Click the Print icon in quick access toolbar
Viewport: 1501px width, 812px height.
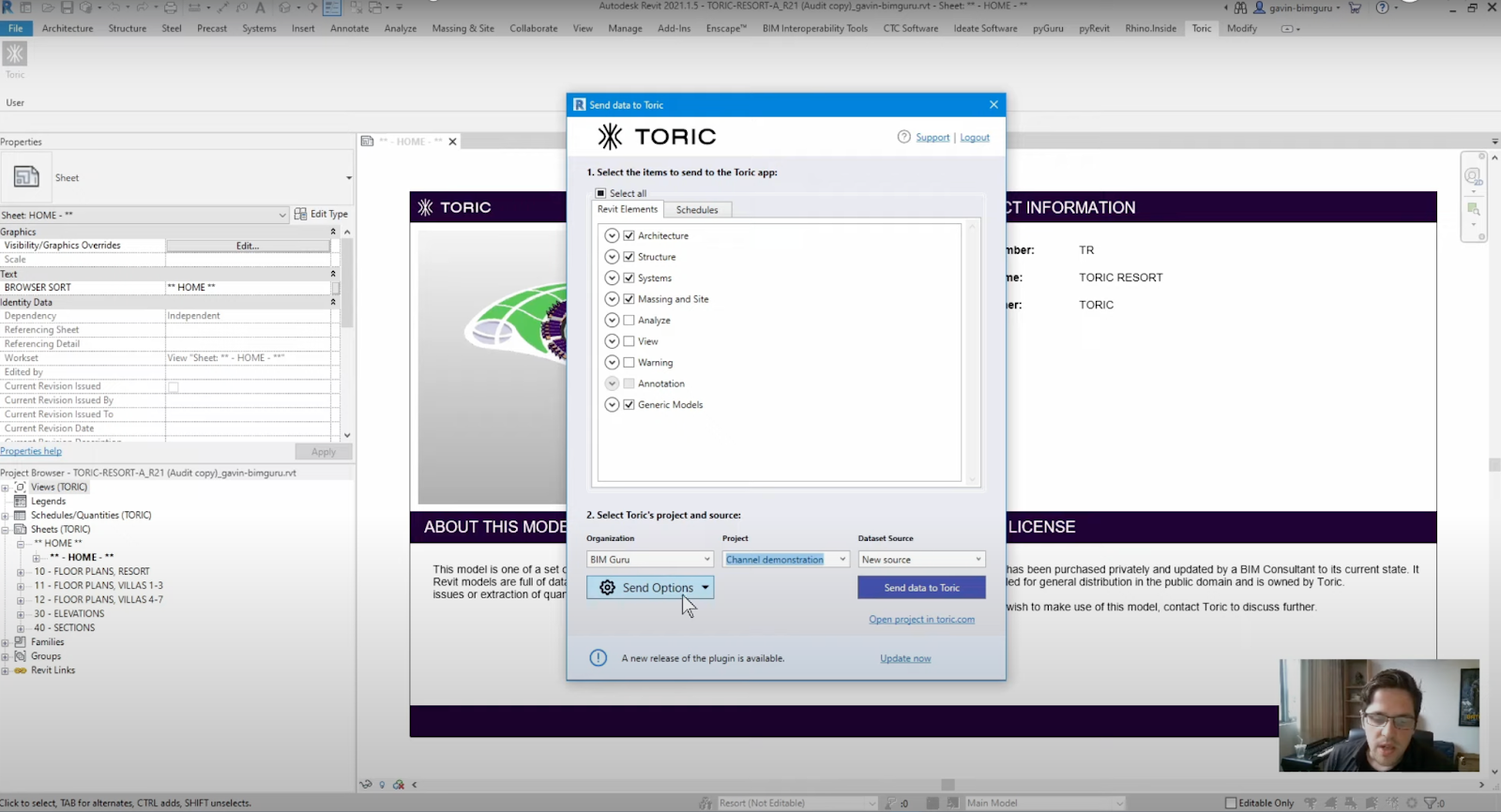(x=171, y=8)
